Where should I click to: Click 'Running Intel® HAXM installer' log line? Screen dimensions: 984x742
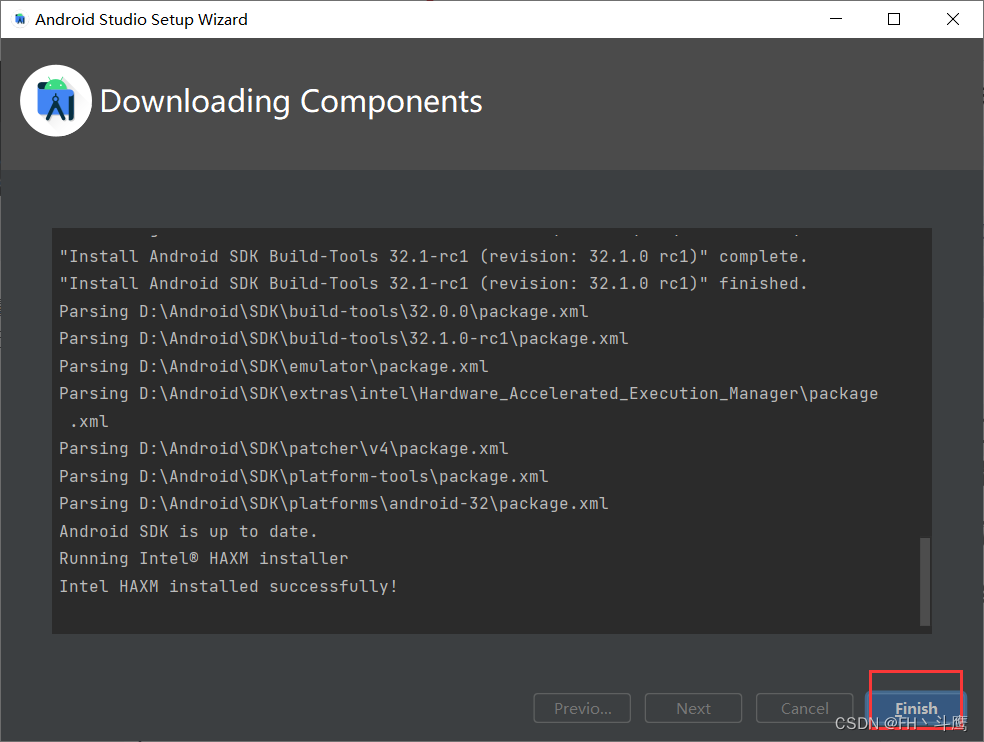coord(203,559)
